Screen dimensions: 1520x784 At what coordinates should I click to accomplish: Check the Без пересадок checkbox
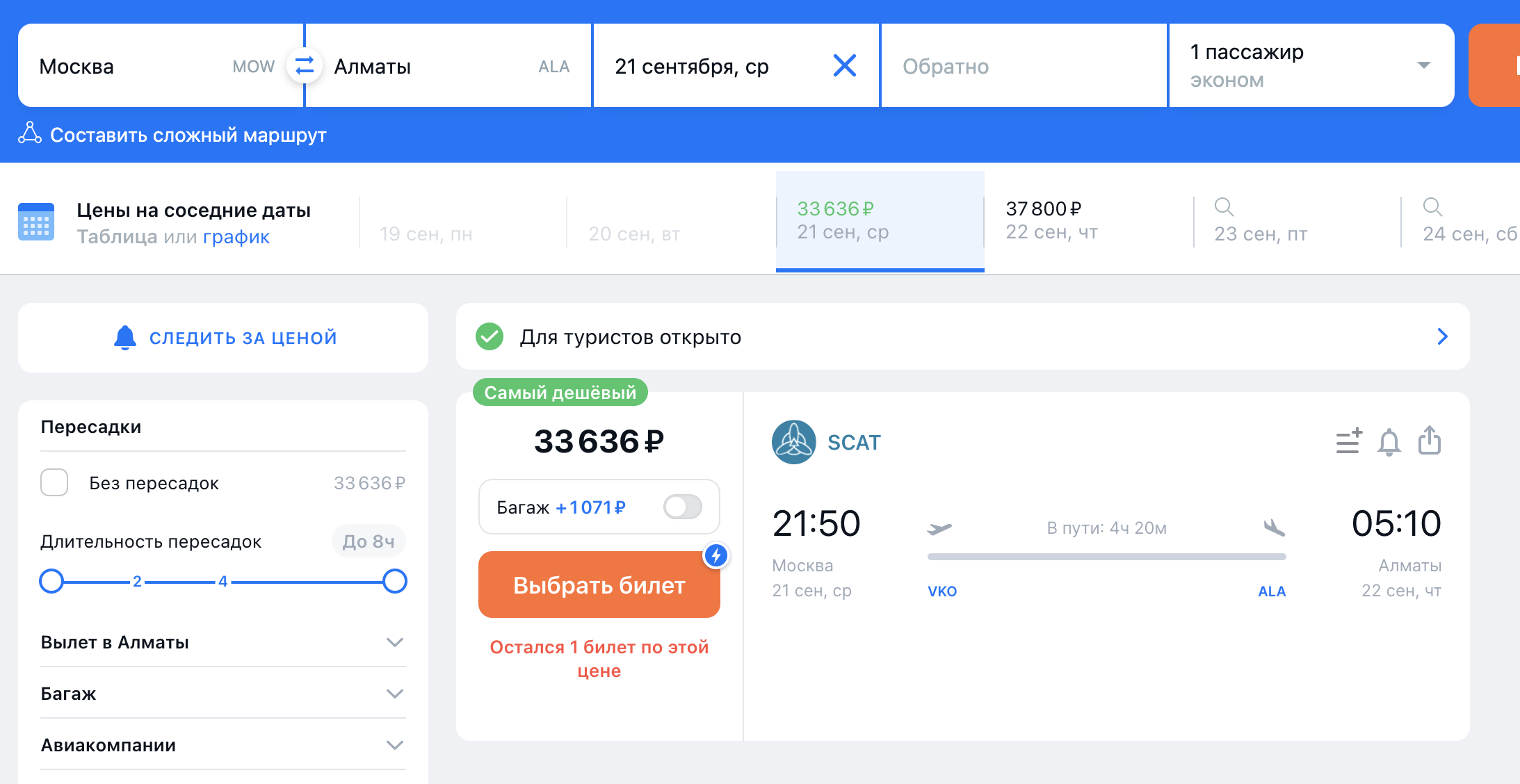point(54,482)
